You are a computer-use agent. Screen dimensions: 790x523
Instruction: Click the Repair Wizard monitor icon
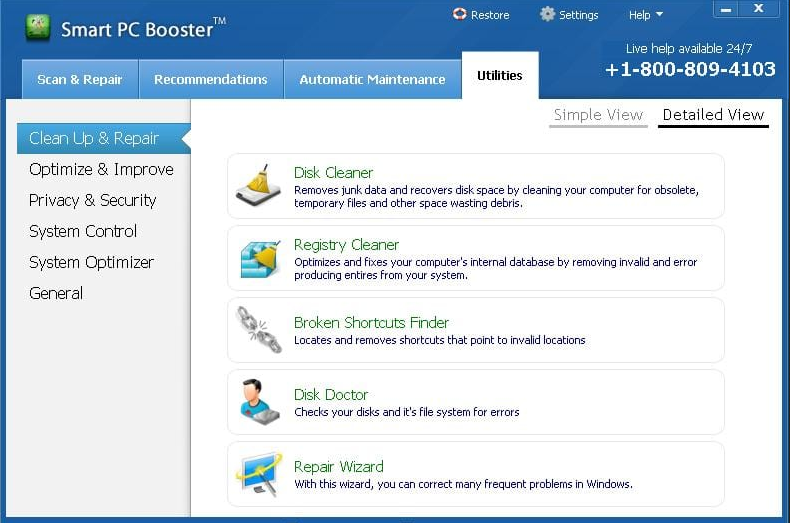click(x=258, y=474)
